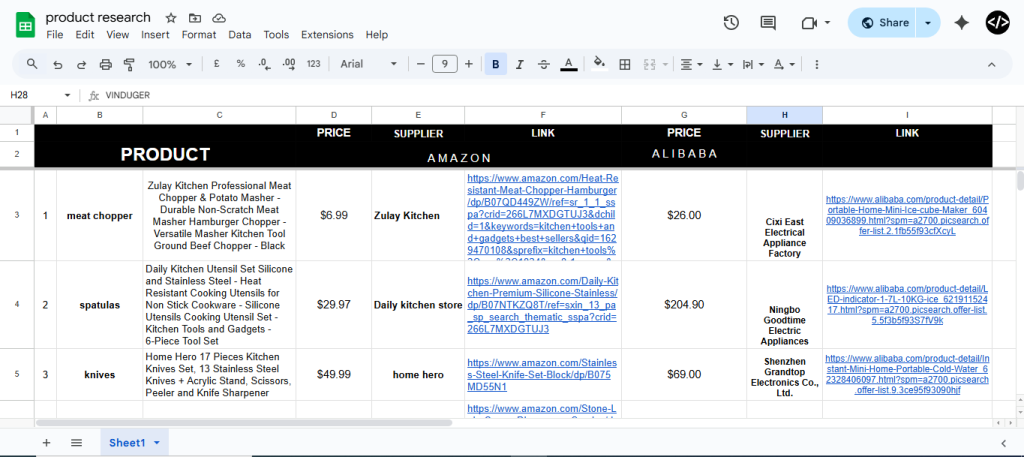Start a Meet call camera icon
The height and width of the screenshot is (457, 1024).
[809, 23]
